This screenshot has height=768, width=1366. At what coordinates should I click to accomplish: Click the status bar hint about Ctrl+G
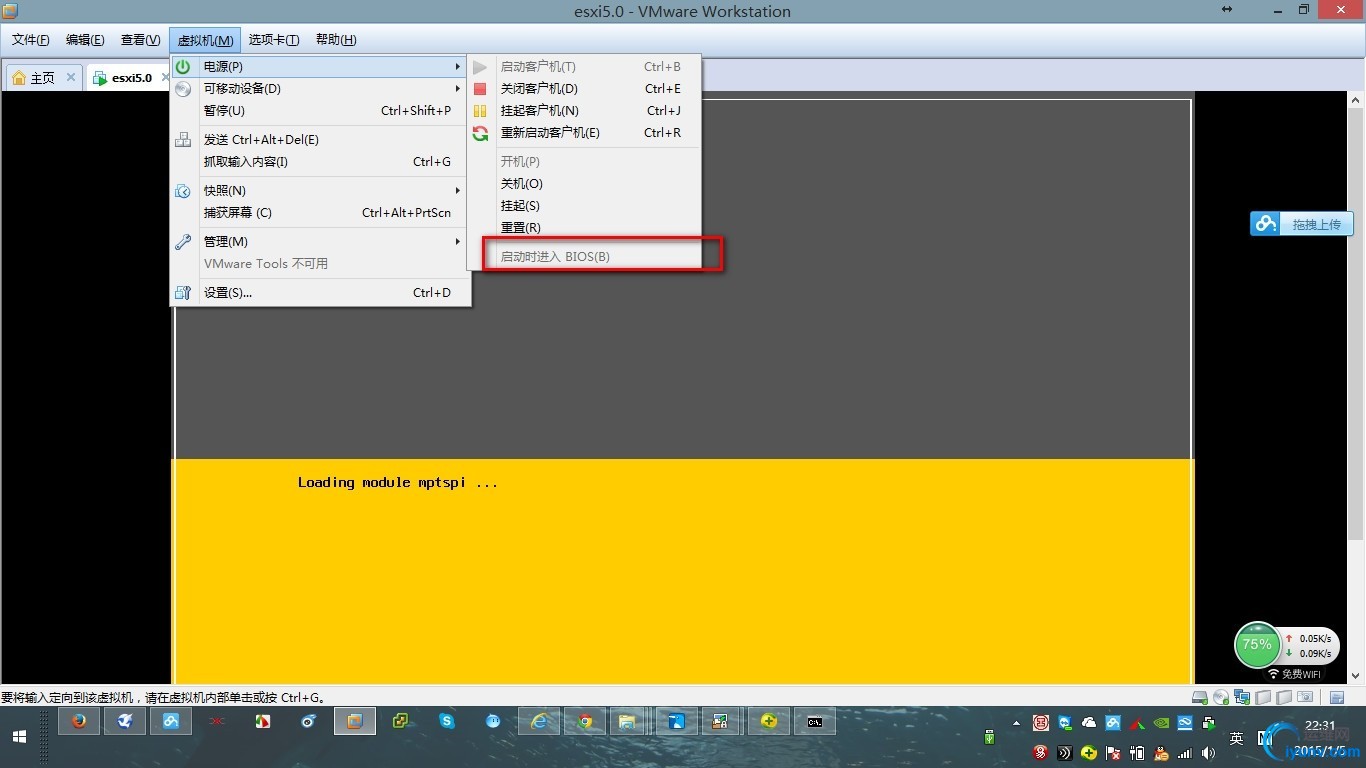[164, 698]
